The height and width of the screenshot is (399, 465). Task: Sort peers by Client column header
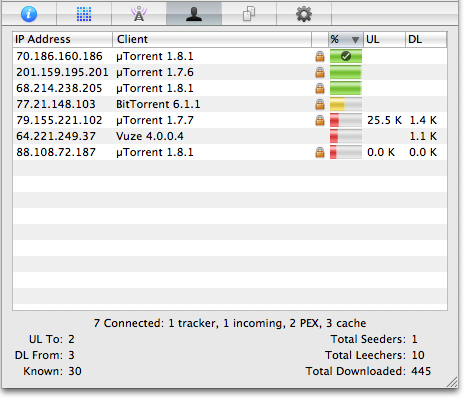click(x=212, y=39)
